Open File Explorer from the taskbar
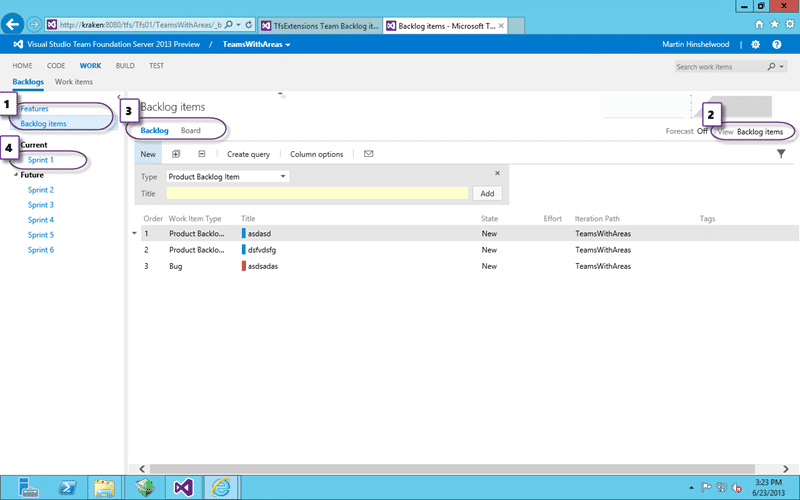The image size is (800, 500). tap(105, 488)
